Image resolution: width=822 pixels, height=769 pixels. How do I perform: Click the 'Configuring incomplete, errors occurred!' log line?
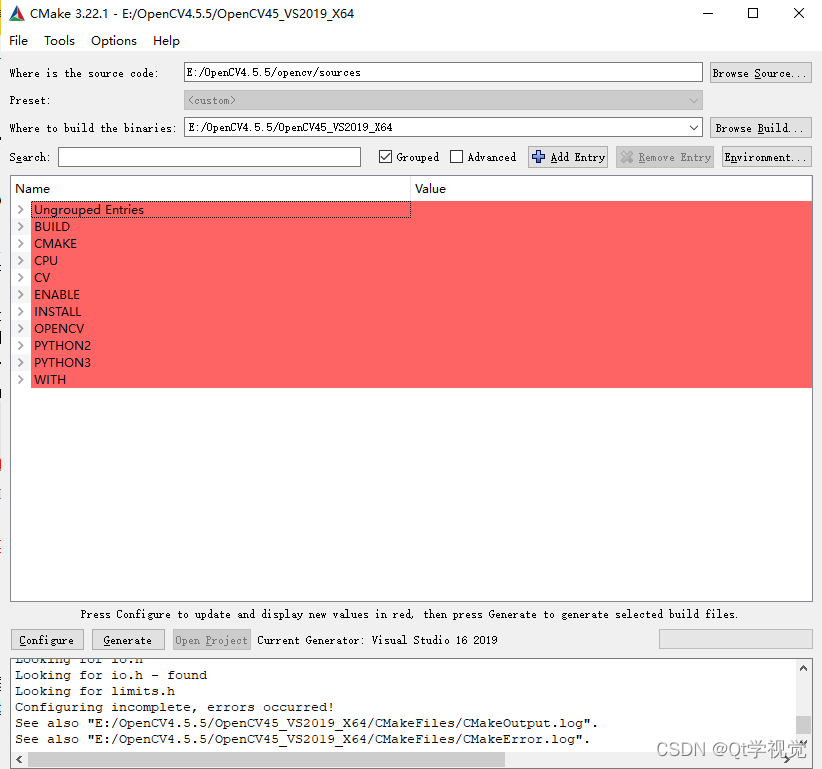[175, 707]
